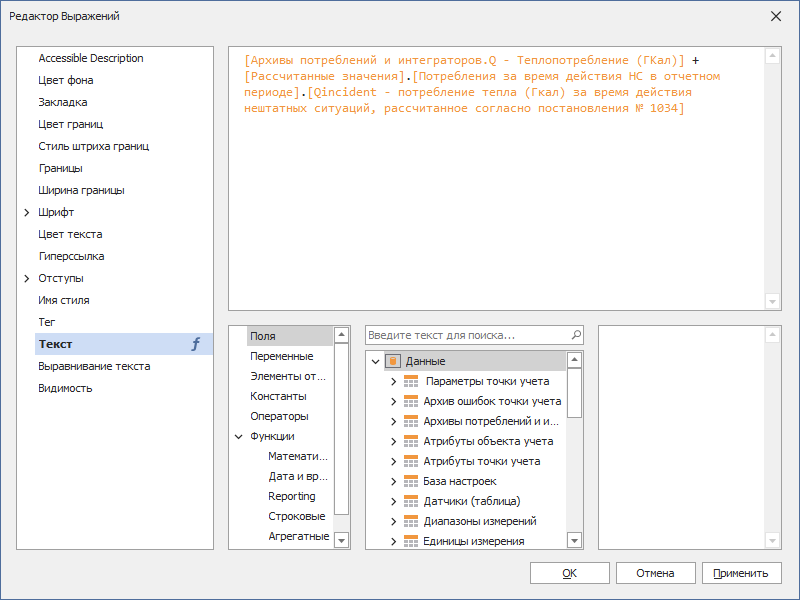This screenshot has height=600, width=800.
Task: Click the magnifier icon in search field
Action: tap(575, 336)
